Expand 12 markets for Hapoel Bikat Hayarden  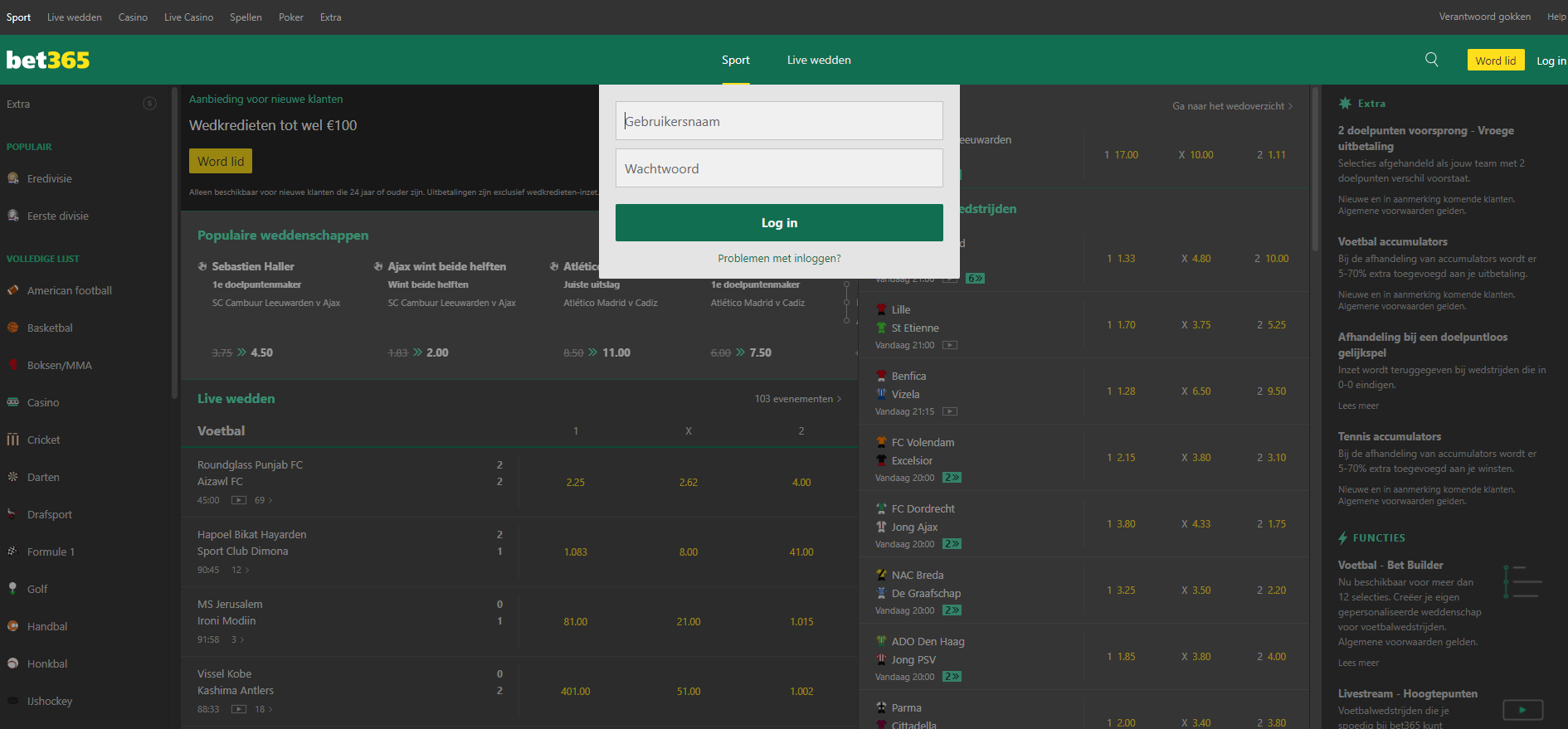pos(241,570)
